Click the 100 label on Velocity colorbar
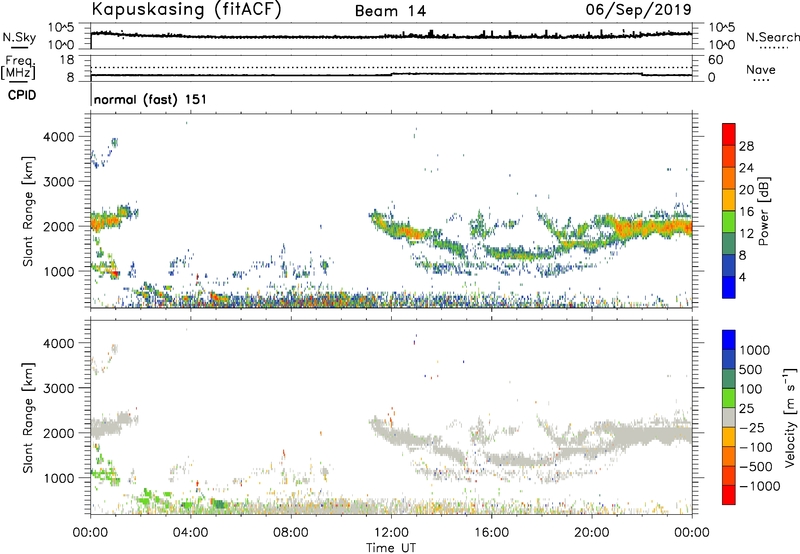The image size is (800, 554). pos(751,389)
